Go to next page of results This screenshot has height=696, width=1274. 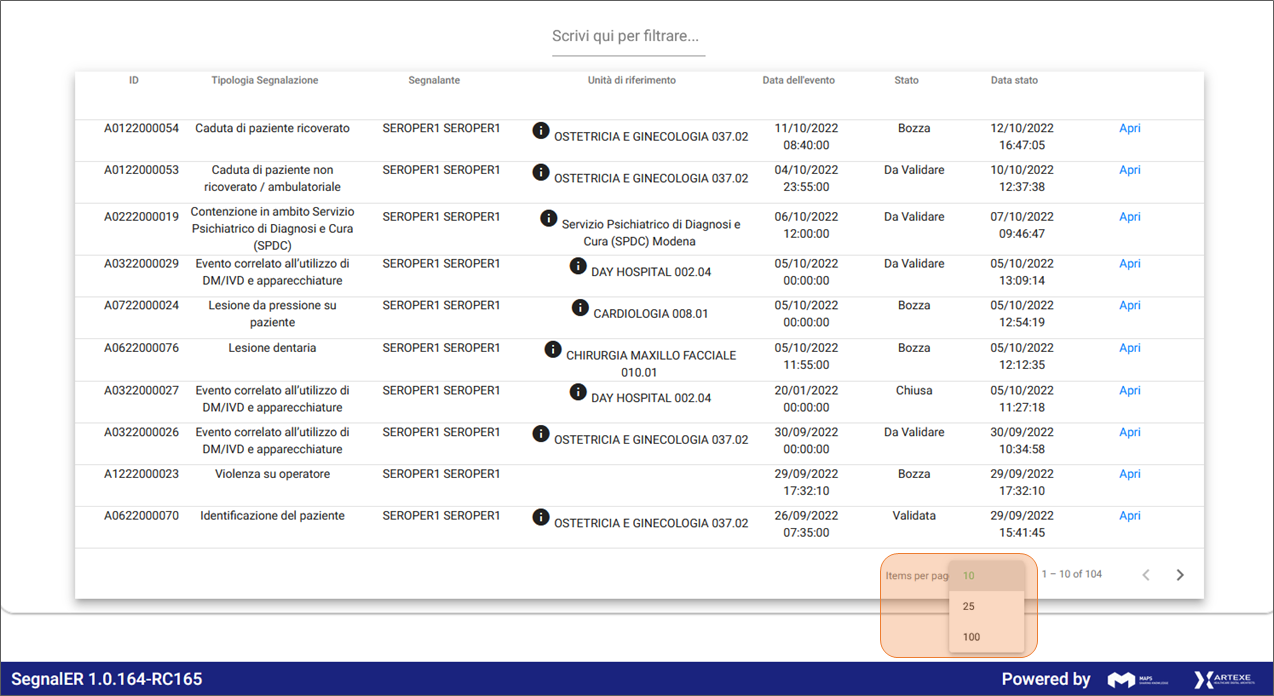click(1180, 575)
